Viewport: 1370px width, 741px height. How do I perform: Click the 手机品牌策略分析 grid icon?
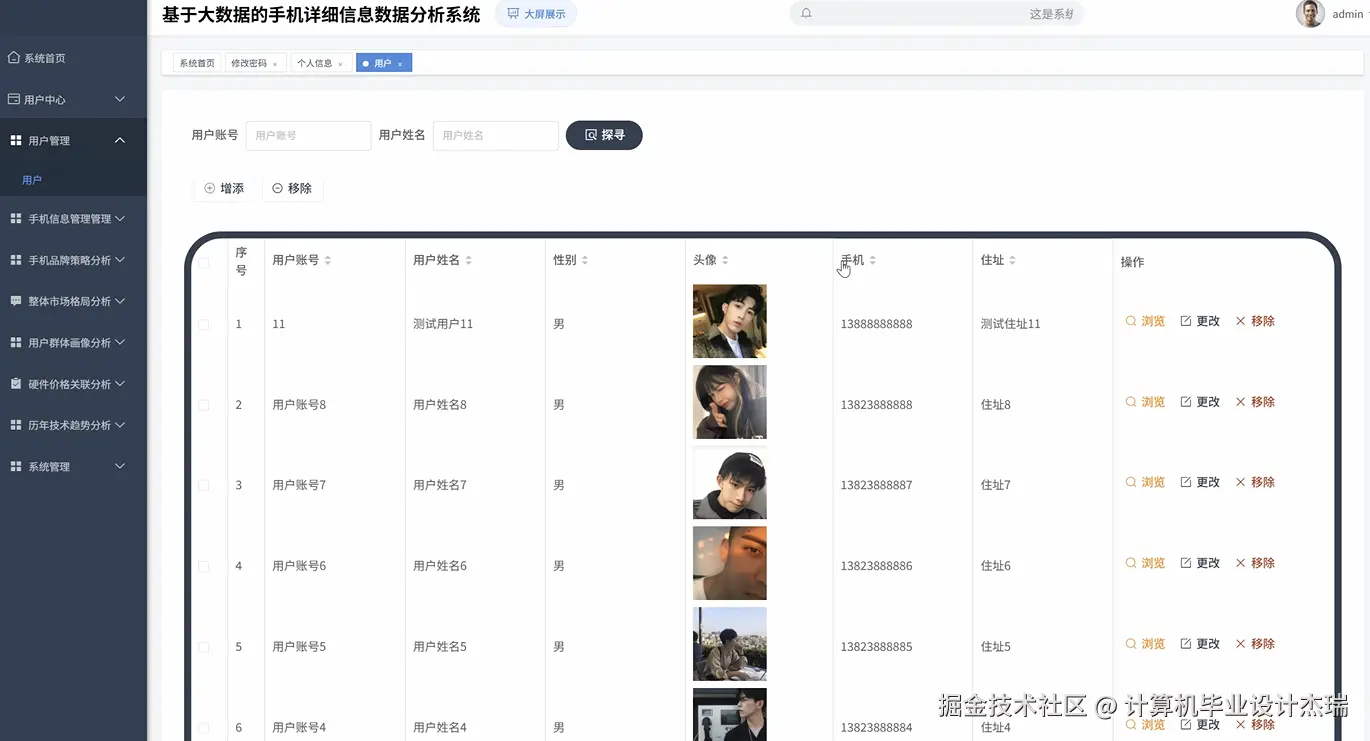point(16,260)
